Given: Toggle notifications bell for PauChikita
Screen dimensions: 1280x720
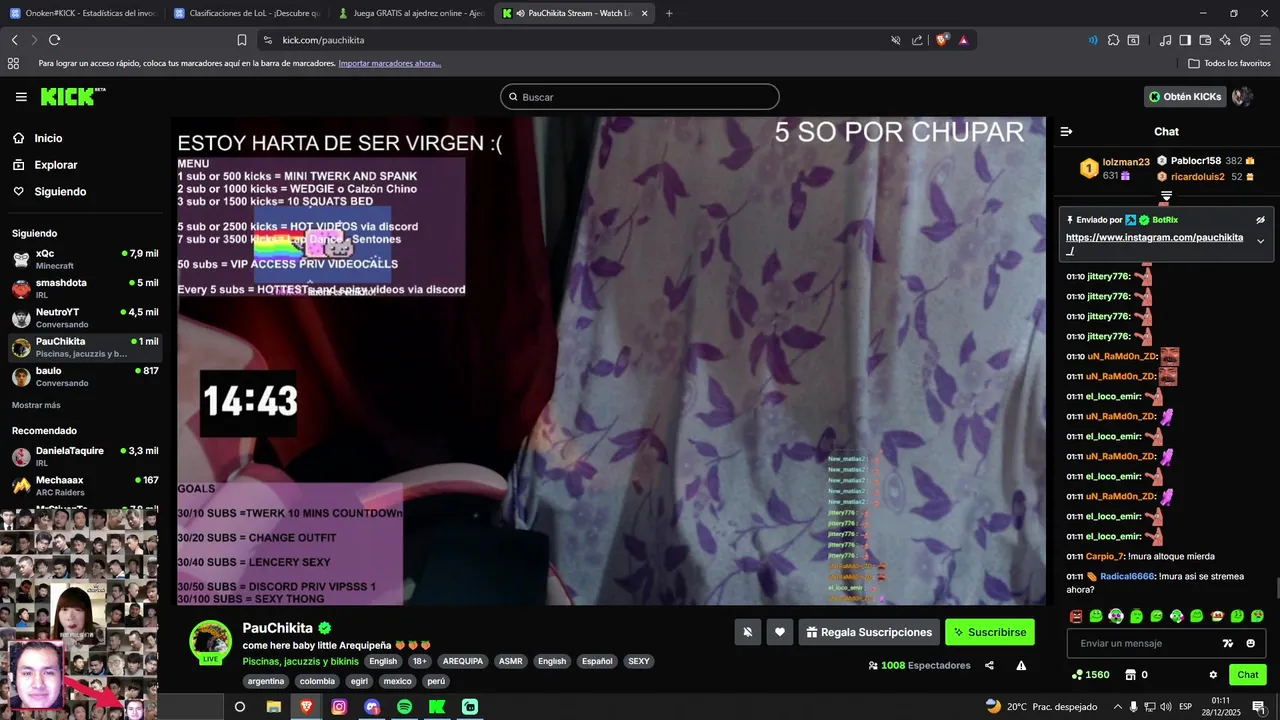Looking at the screenshot, I should tap(747, 632).
